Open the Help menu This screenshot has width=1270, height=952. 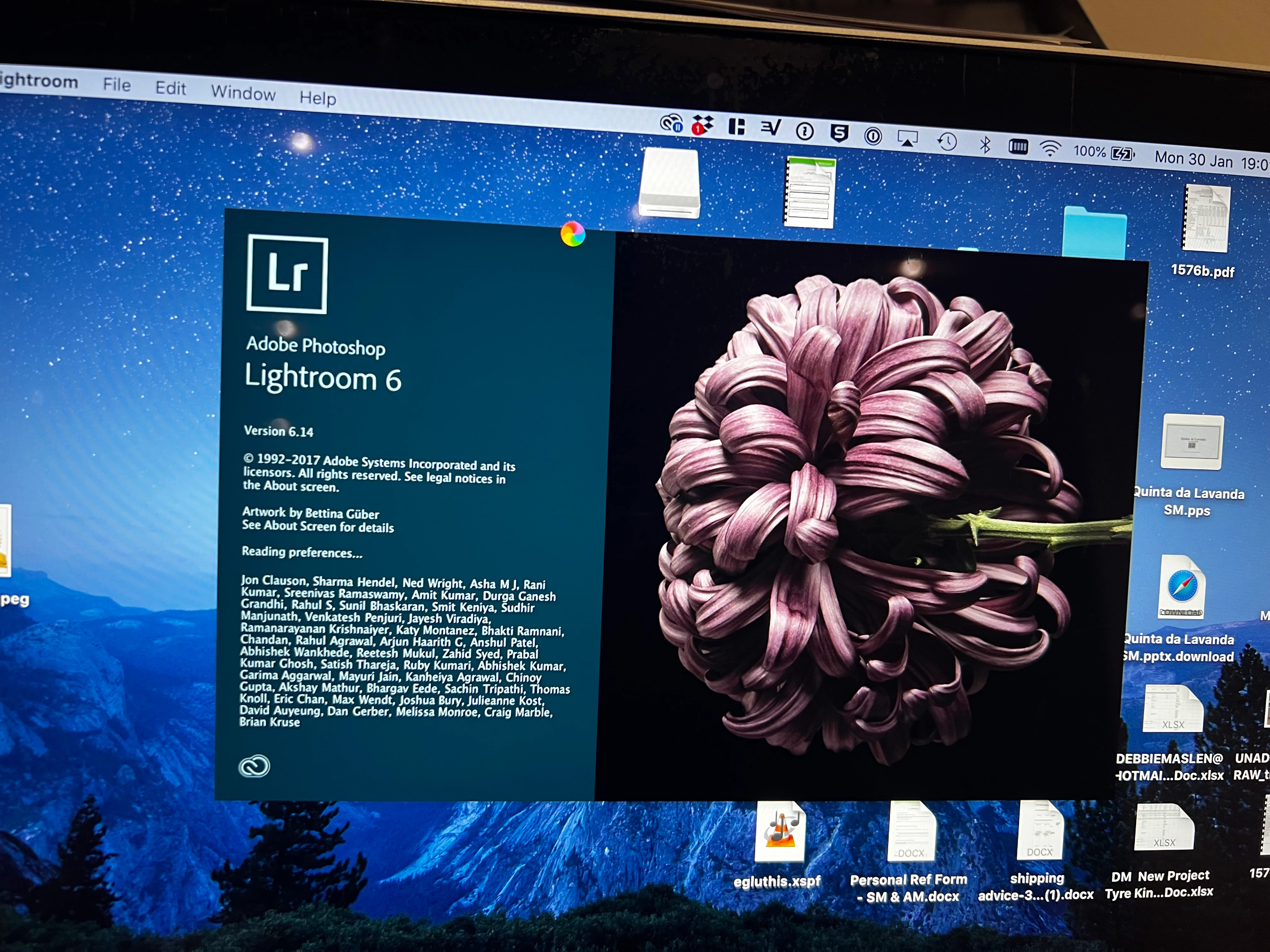(x=317, y=98)
